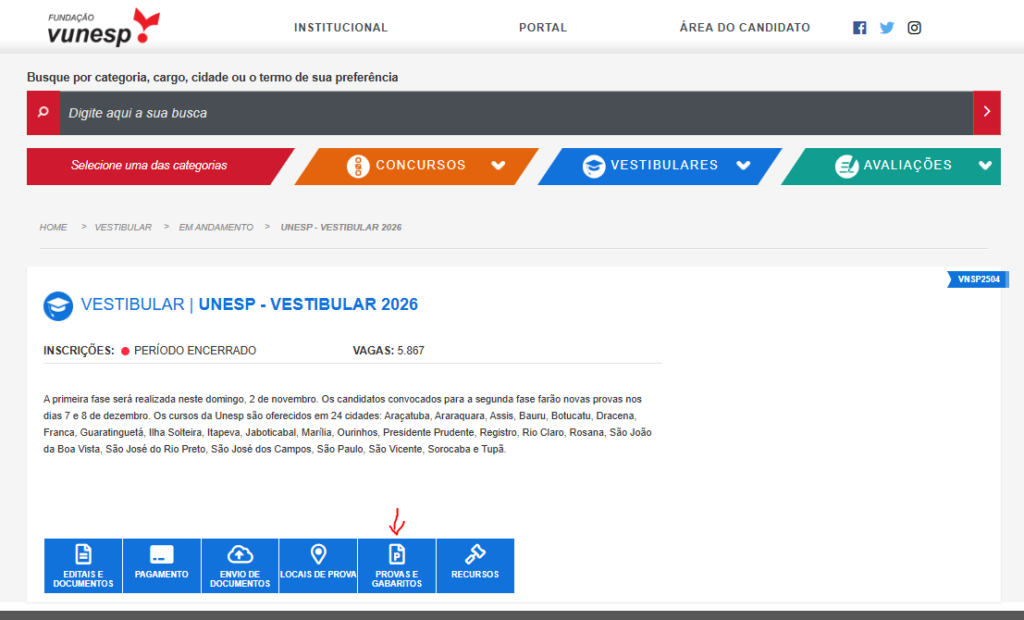This screenshot has width=1024, height=620.
Task: Click the magnifier search icon
Action: [x=43, y=113]
